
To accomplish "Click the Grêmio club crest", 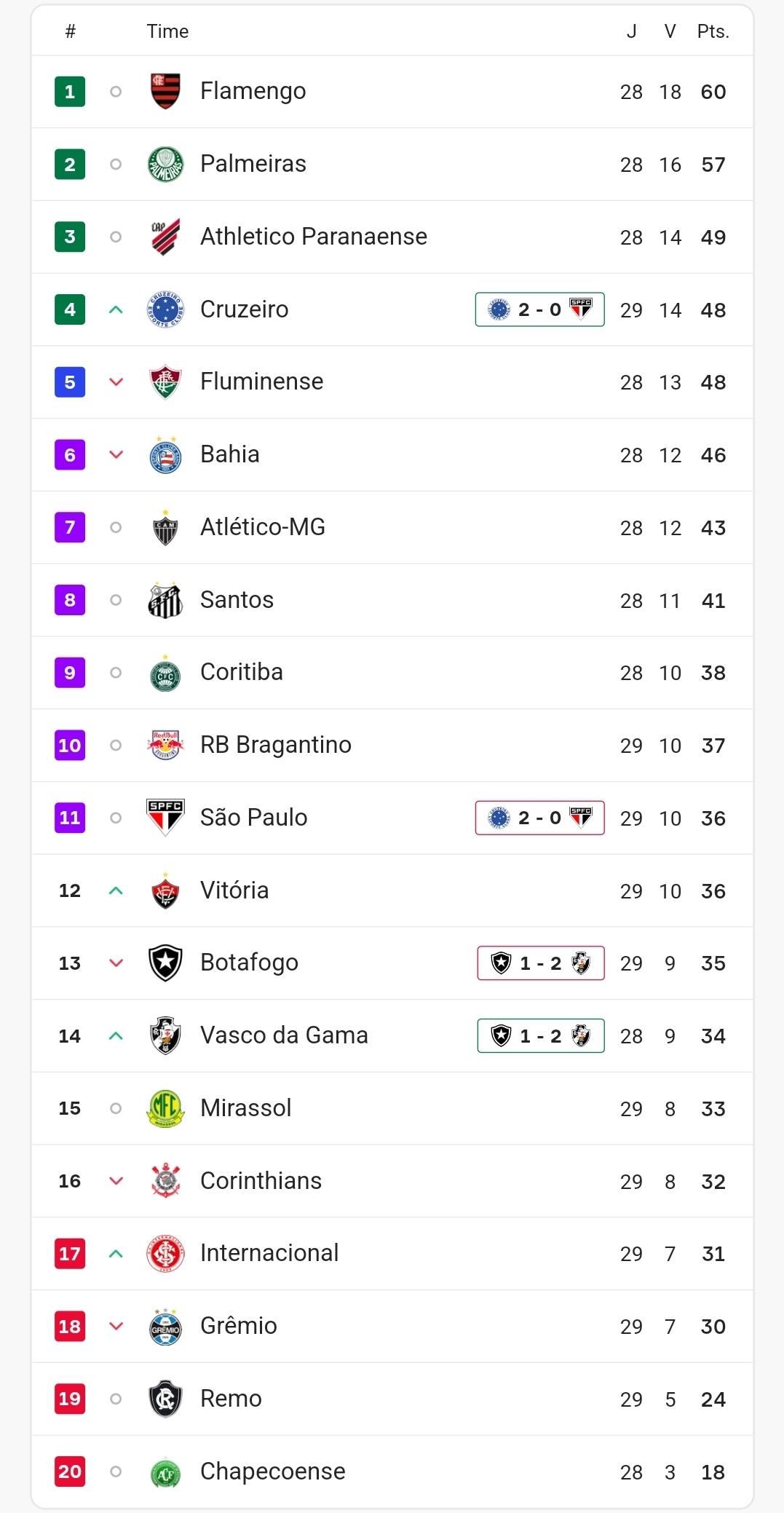I will 165,1326.
